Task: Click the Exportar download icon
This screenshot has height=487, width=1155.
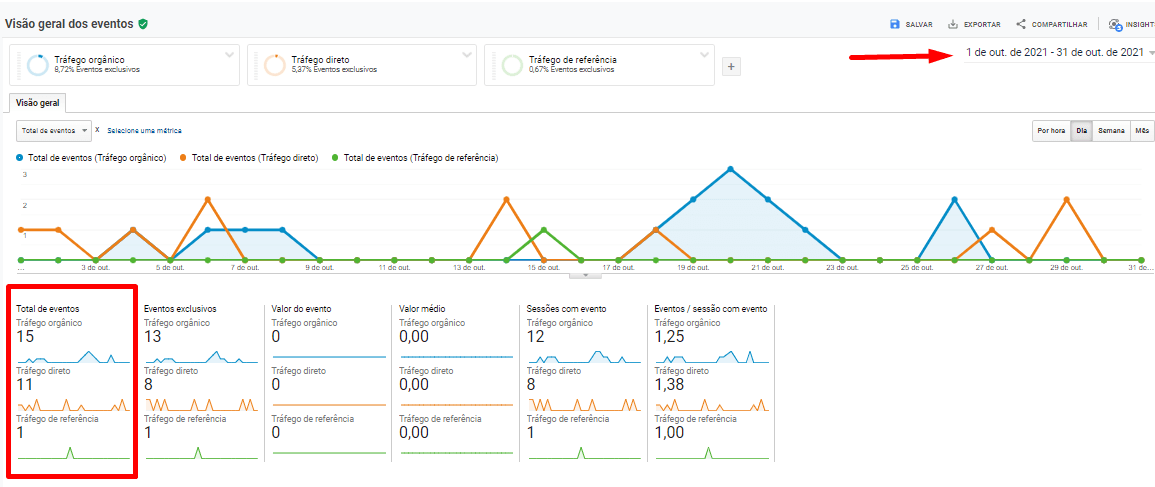Action: click(x=953, y=24)
